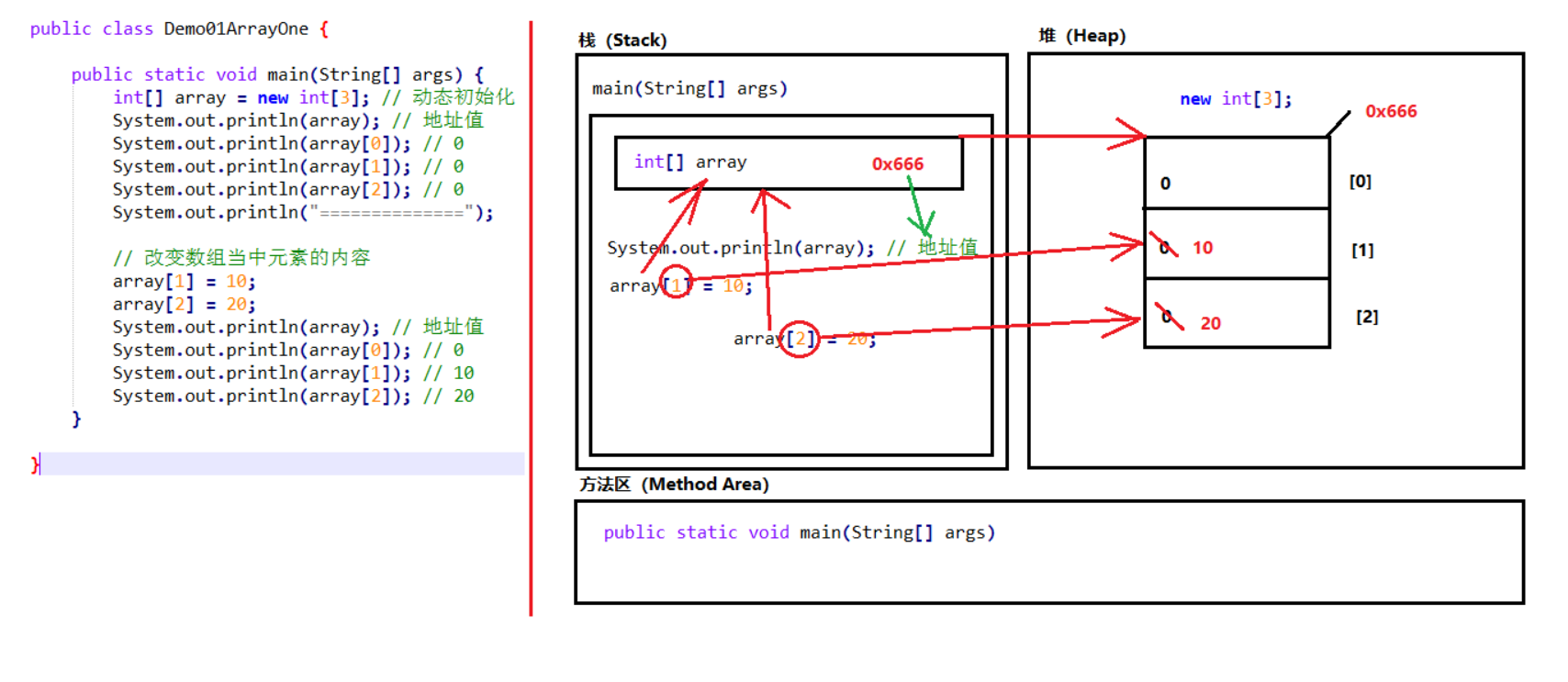Select the line int[] array = new int[3]
Image resolution: width=1568 pixels, height=682 pixels.
pos(241,97)
